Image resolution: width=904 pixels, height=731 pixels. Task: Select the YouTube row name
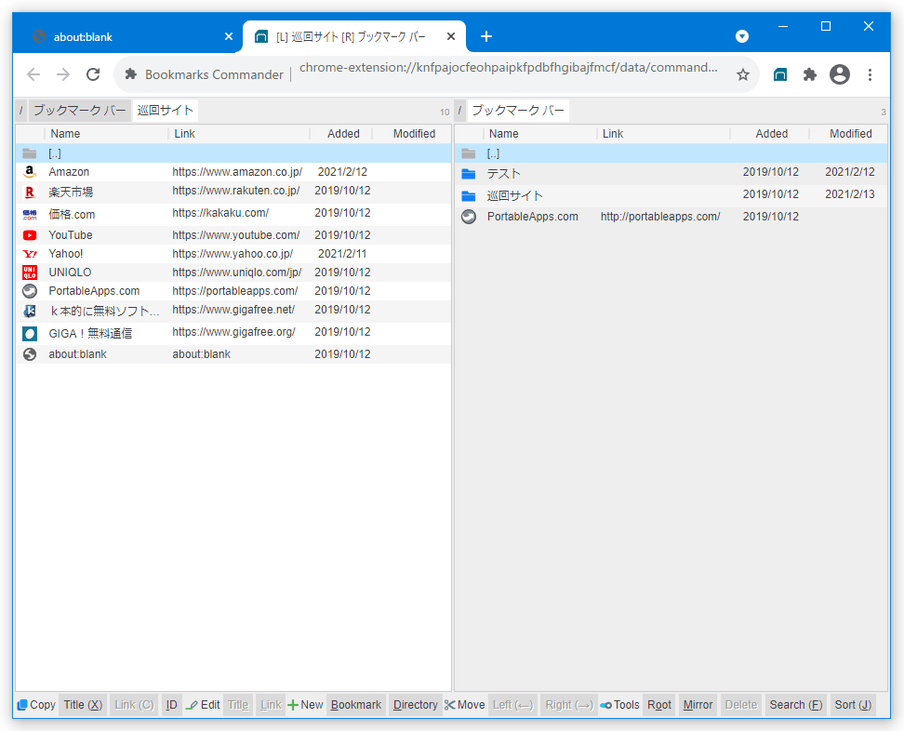70,235
